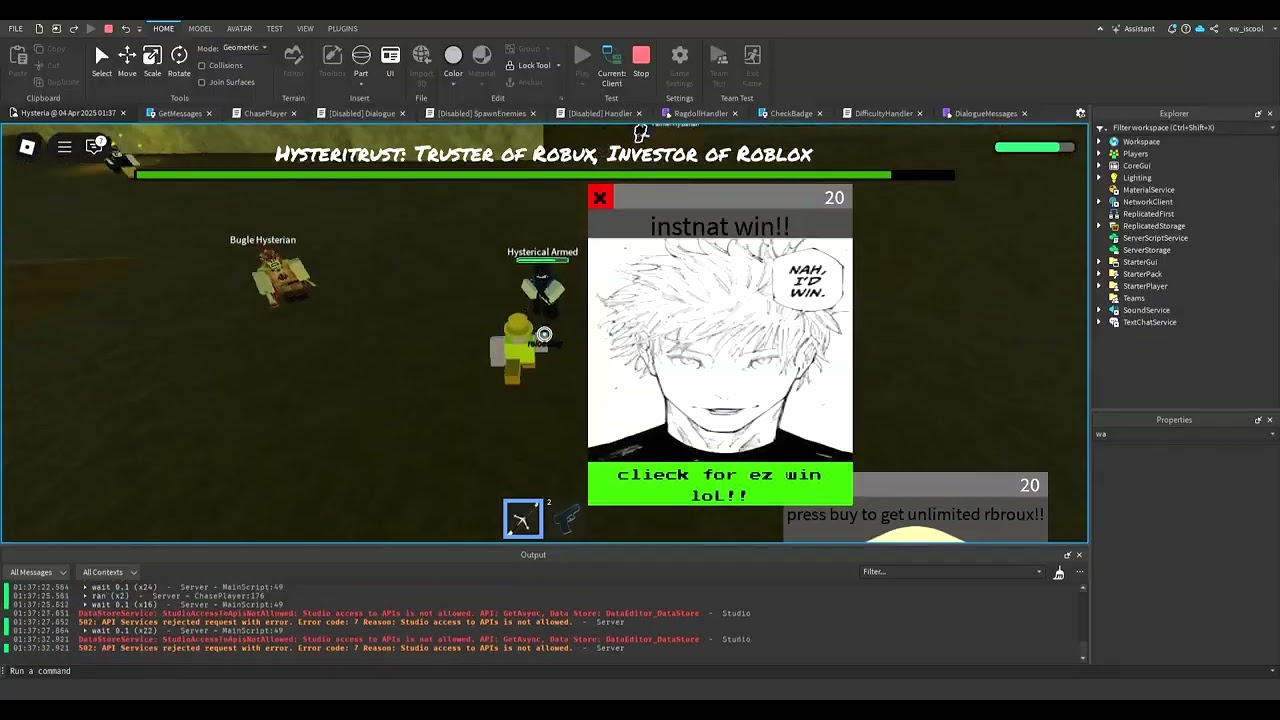Click the clieck for ez win button

tap(719, 484)
